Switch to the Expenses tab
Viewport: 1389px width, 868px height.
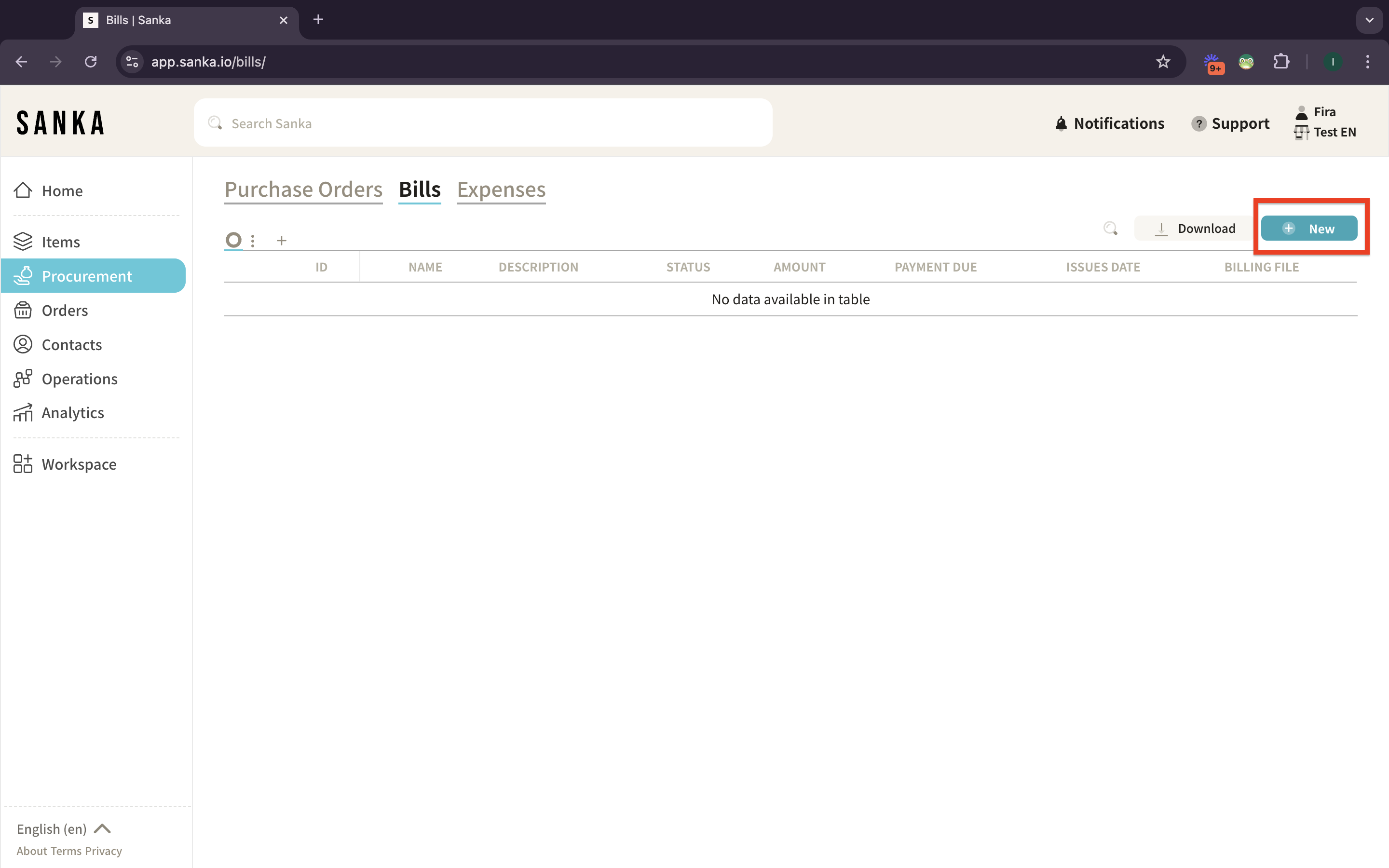click(x=501, y=190)
